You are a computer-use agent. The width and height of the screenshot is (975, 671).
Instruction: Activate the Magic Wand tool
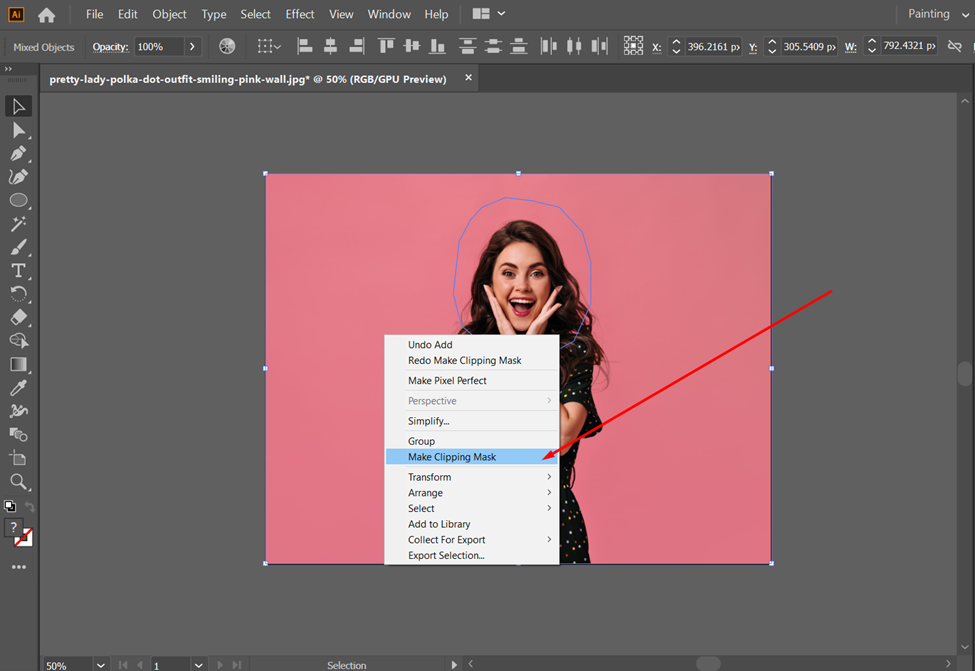[18, 224]
